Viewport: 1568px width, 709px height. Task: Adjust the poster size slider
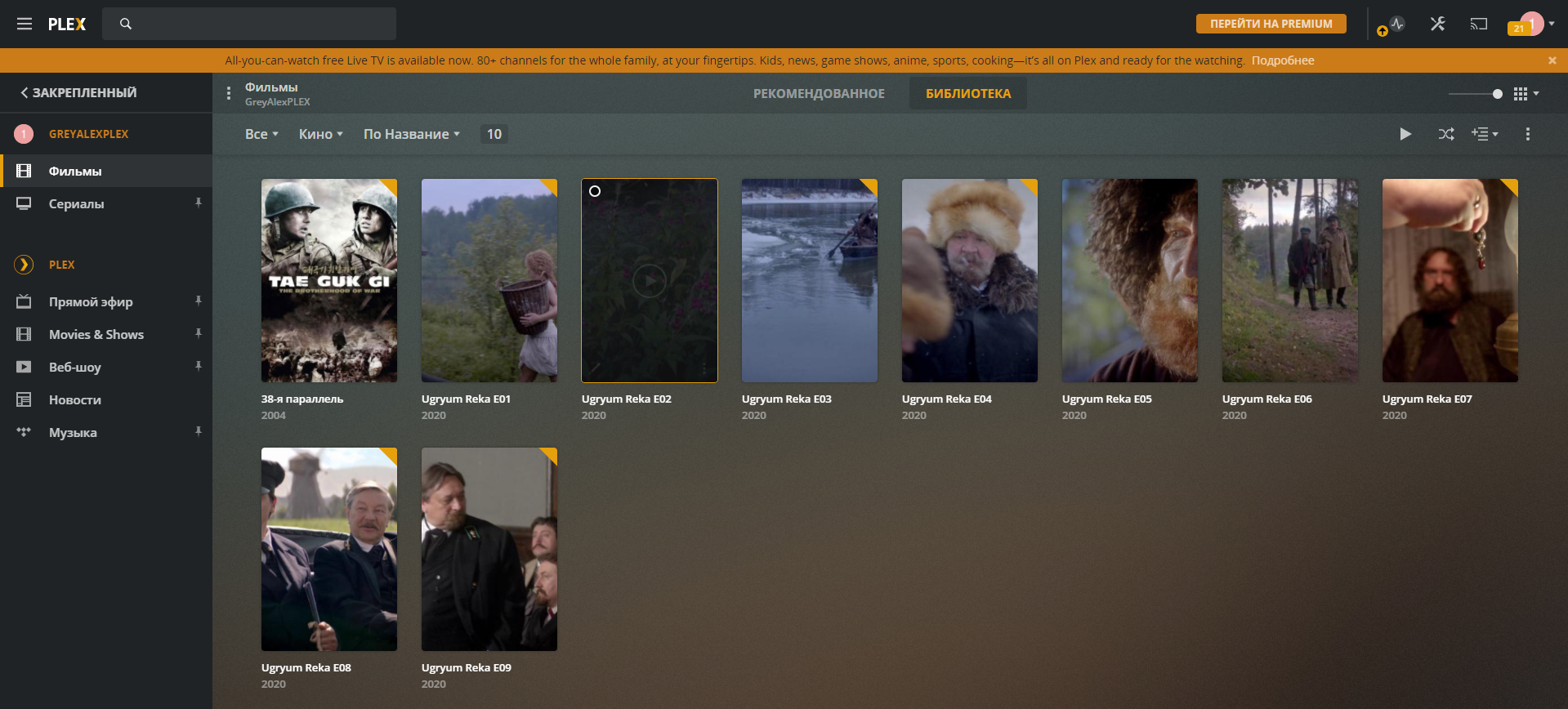[x=1496, y=94]
